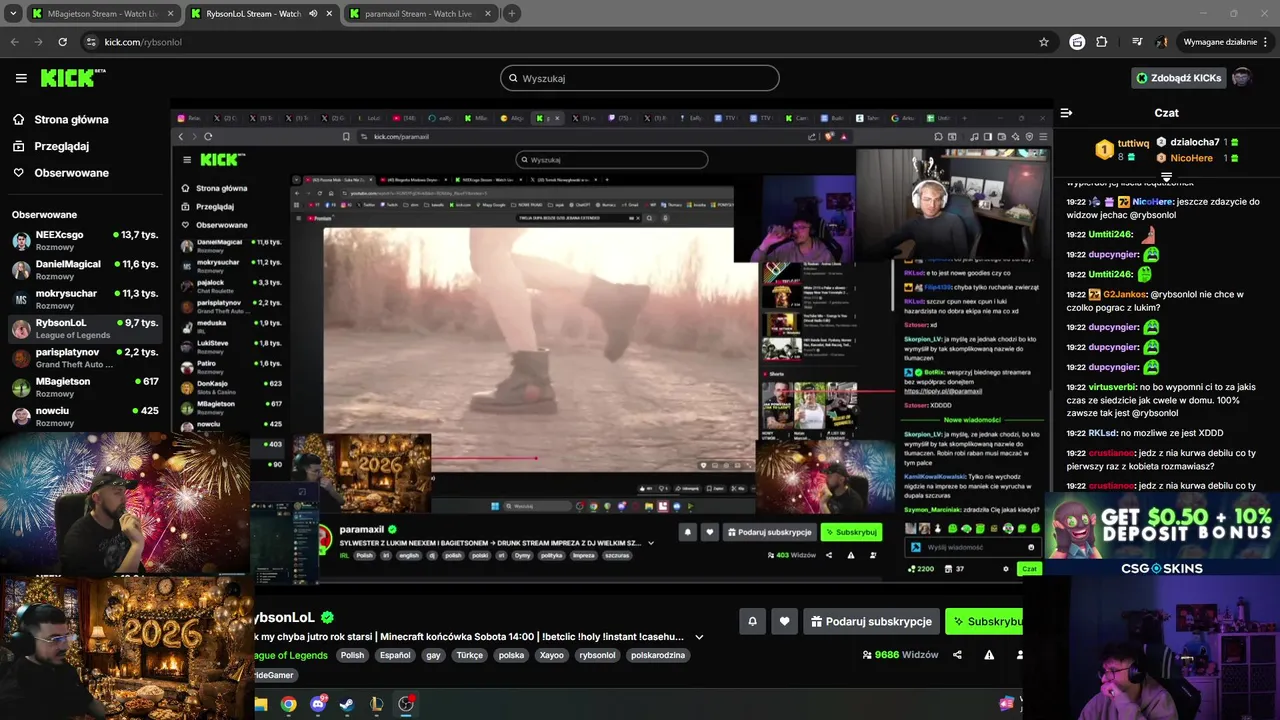1280x720 pixels.
Task: Click the 9686 Widzów viewer count
Action: (900, 655)
